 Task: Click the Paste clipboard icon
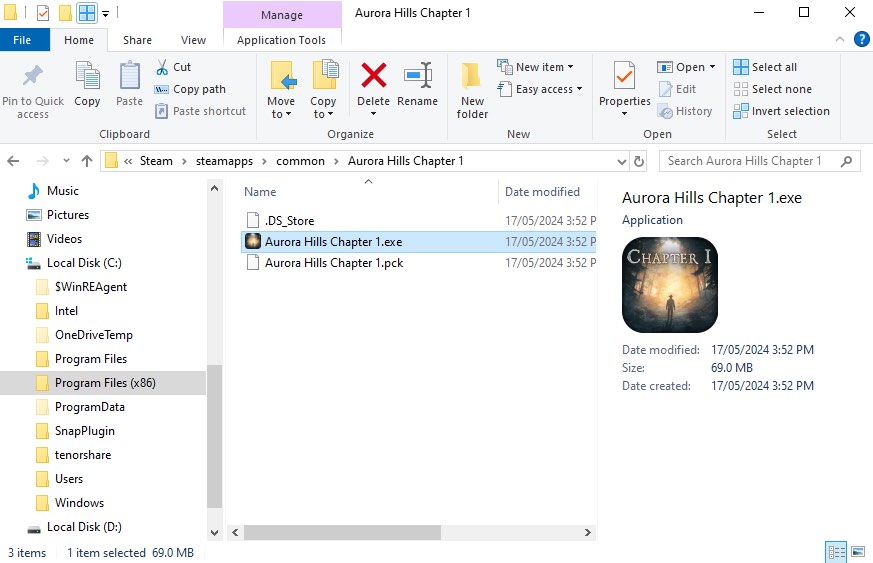130,76
